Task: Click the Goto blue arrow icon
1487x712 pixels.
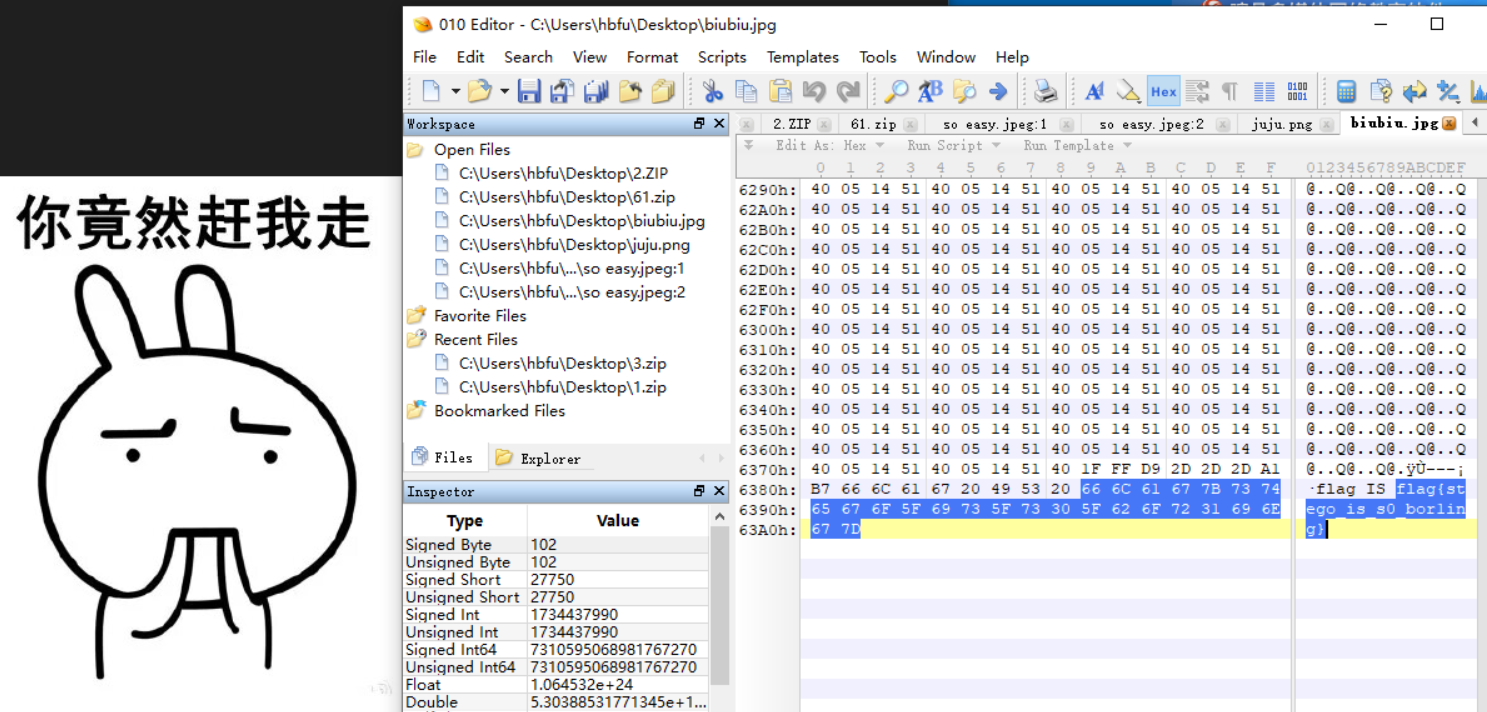Action: coord(998,92)
